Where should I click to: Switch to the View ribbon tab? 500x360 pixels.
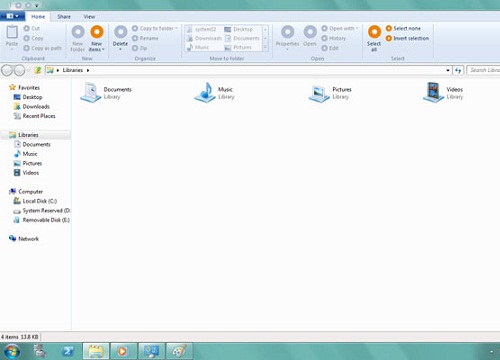click(x=89, y=17)
